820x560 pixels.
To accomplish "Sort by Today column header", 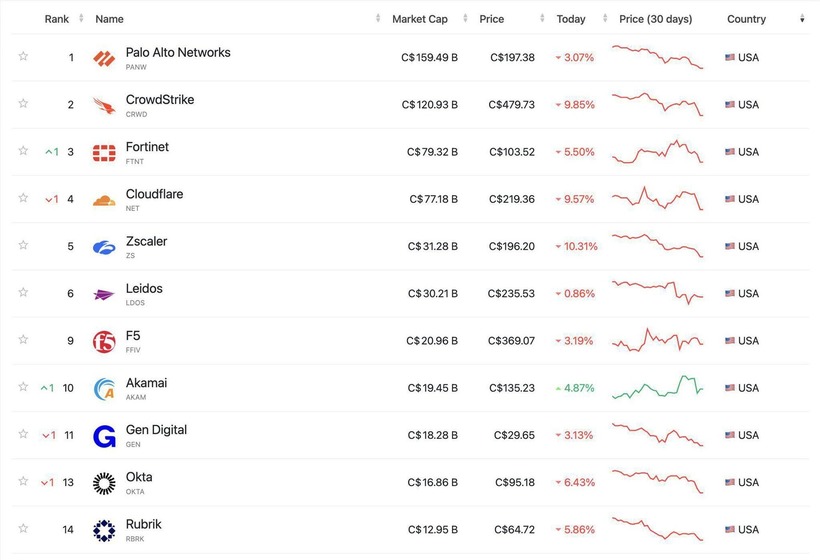I will 571,19.
